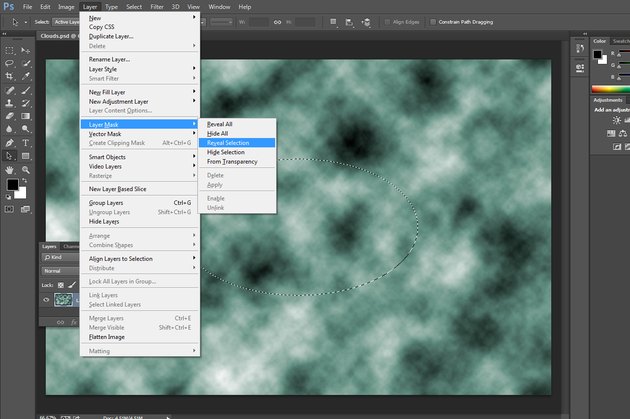
Task: Open the Image menu
Action: [x=66, y=7]
